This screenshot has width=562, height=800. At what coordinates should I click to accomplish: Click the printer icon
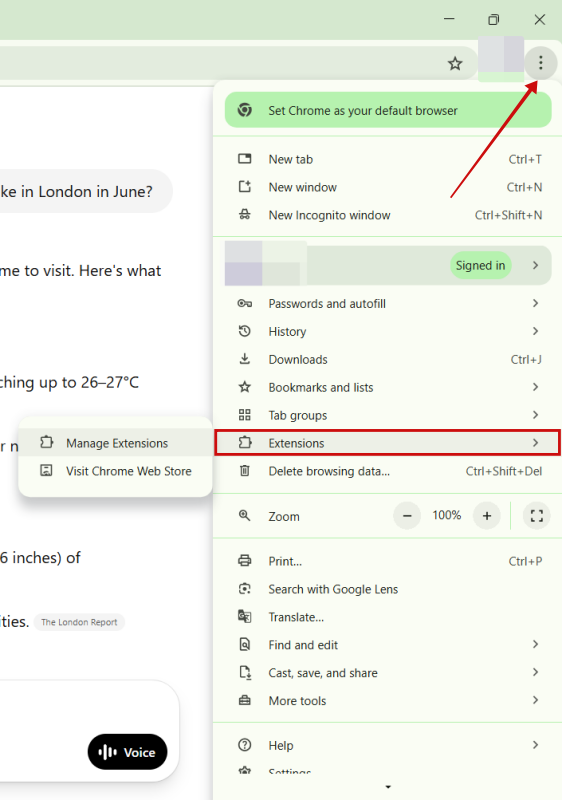[245, 561]
